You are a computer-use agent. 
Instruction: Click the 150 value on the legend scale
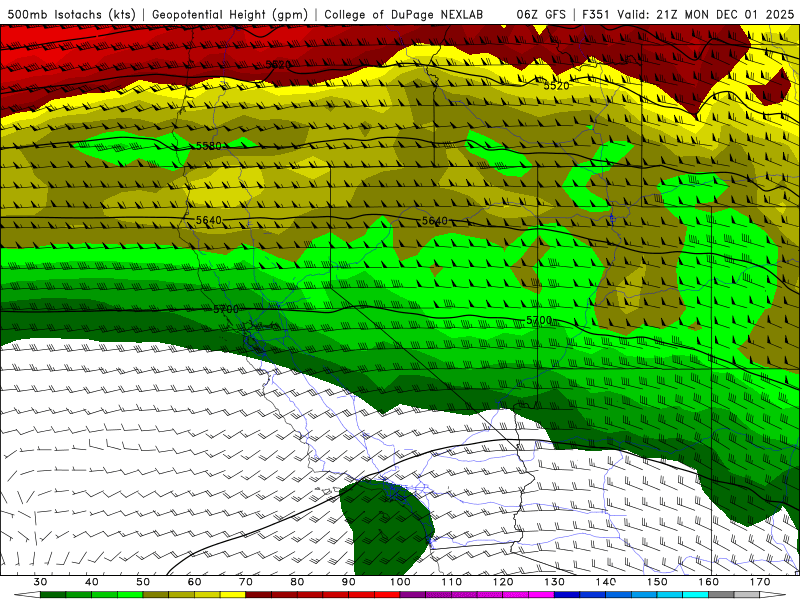point(657,582)
